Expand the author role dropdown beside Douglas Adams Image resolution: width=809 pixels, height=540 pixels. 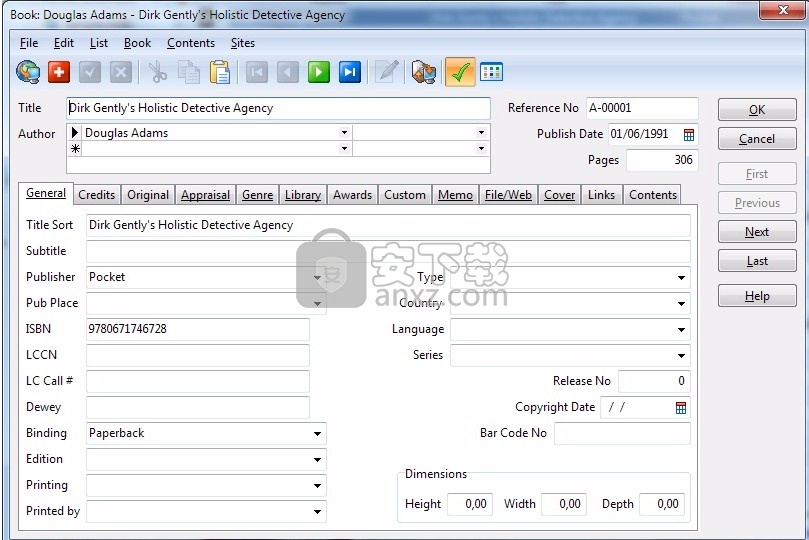(481, 133)
